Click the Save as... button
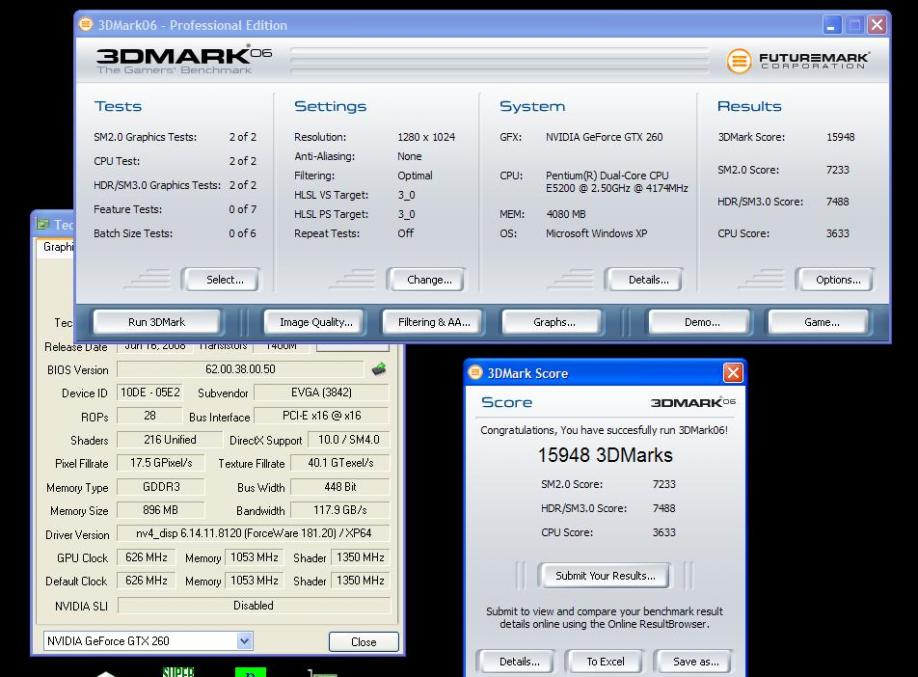 [693, 661]
